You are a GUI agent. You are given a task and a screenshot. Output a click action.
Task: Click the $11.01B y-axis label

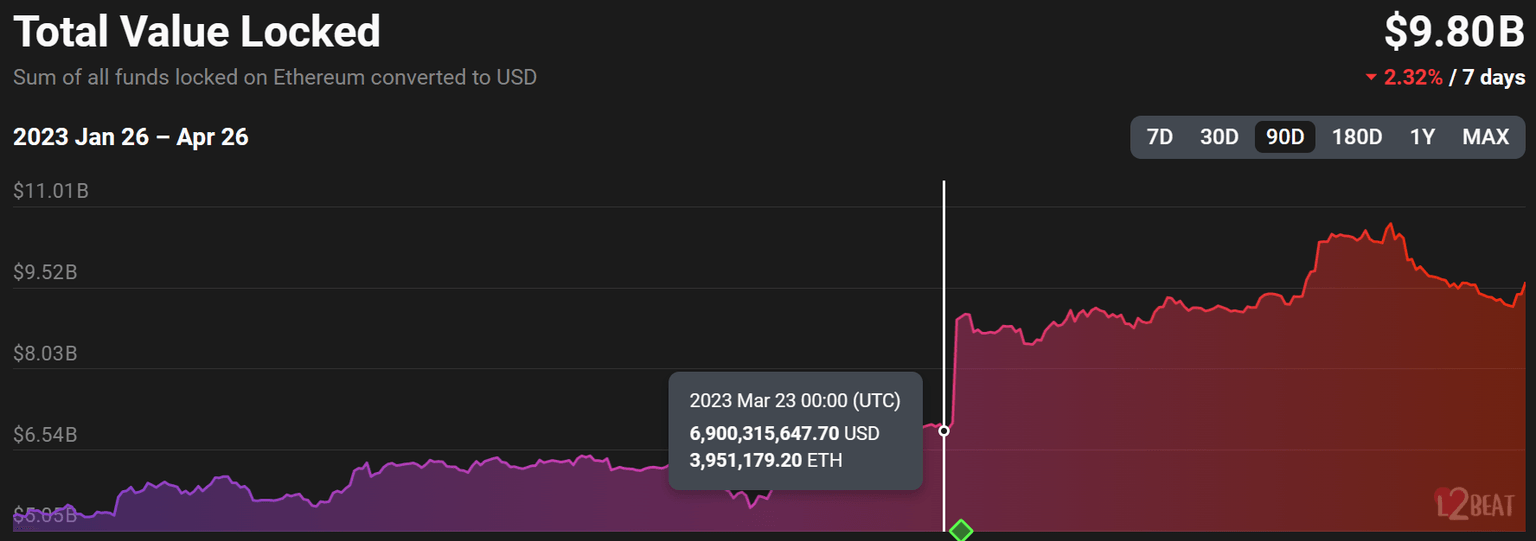coord(51,190)
